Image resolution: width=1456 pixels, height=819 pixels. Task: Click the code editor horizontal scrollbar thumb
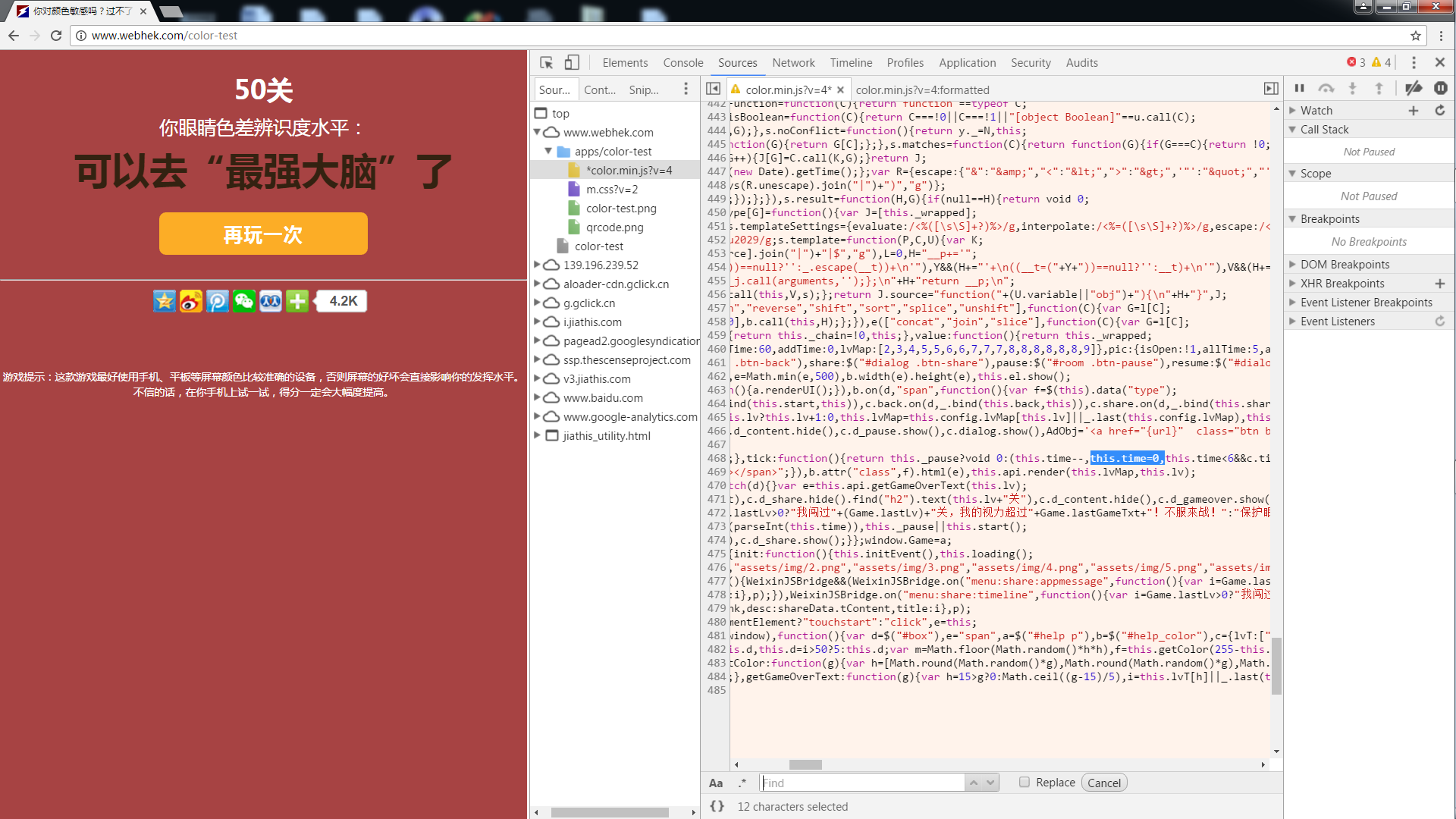[x=805, y=764]
